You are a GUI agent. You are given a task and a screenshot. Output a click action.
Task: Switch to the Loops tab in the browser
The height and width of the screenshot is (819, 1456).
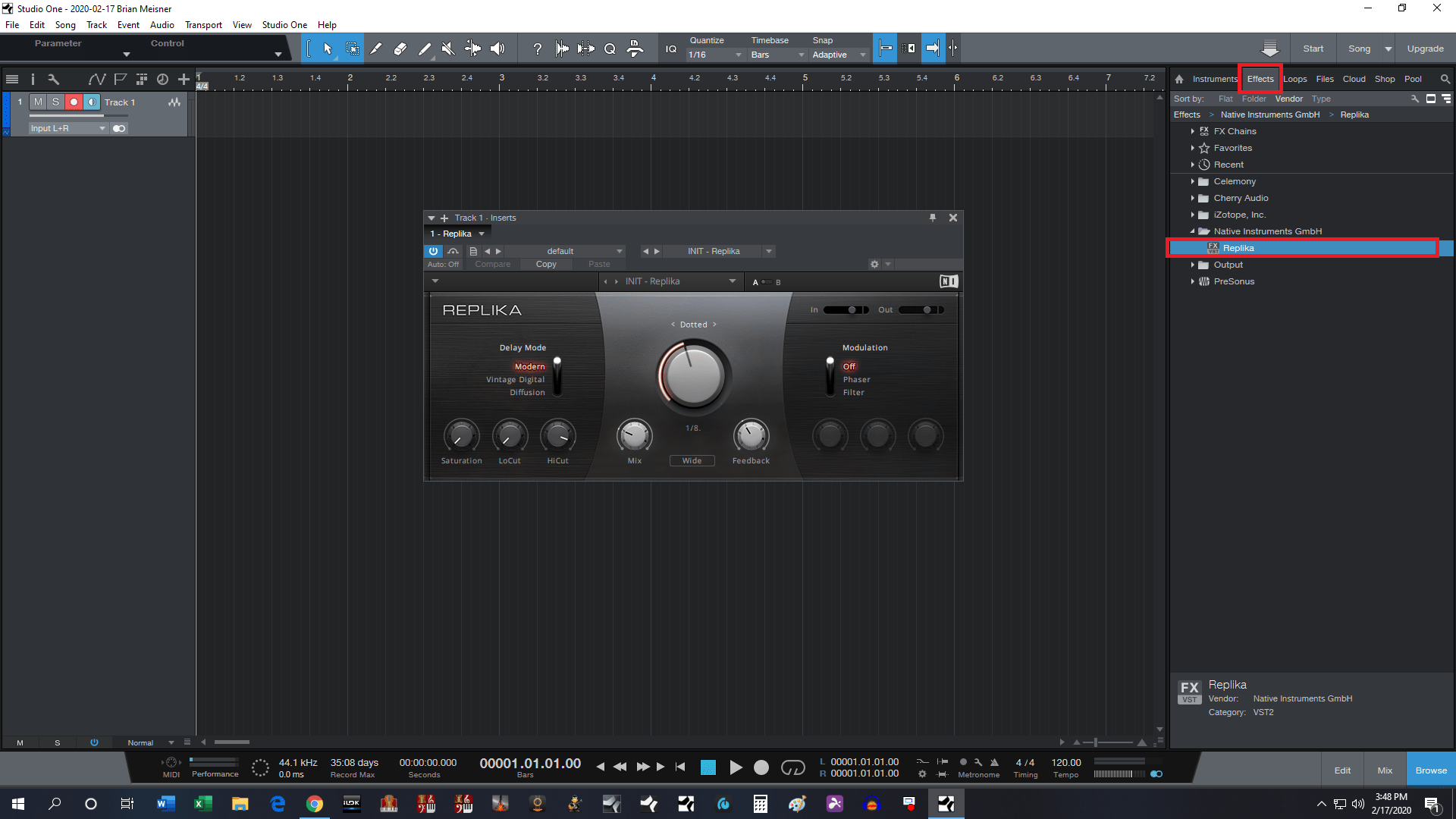pyautogui.click(x=1295, y=78)
